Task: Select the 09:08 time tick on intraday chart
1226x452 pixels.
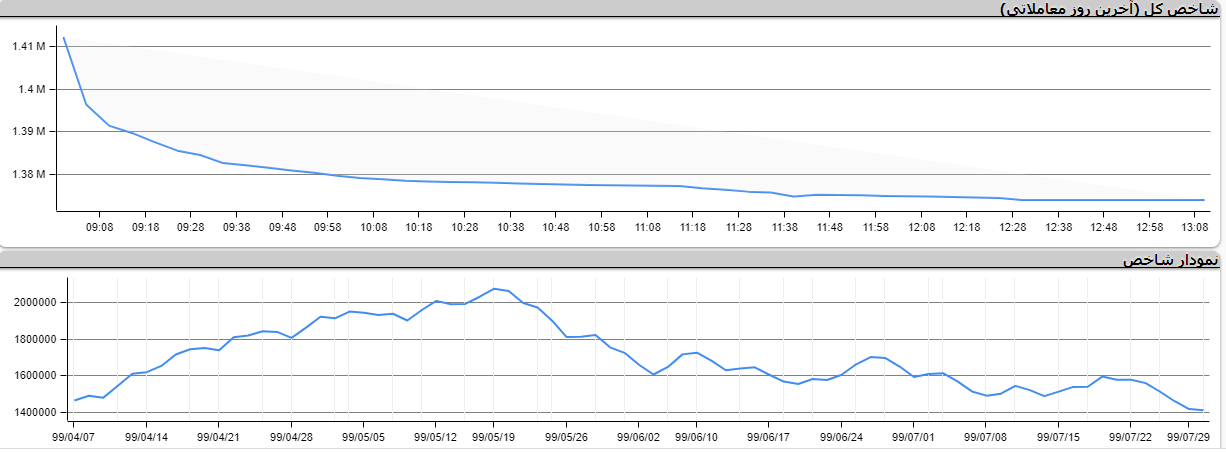Action: 100,227
